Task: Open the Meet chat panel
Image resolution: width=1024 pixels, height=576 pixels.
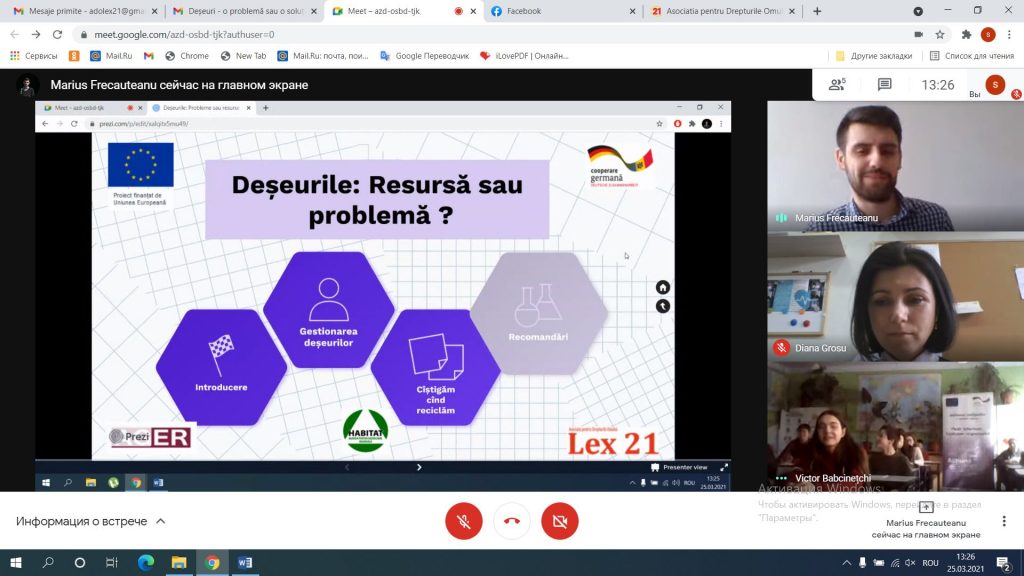Action: tap(885, 85)
